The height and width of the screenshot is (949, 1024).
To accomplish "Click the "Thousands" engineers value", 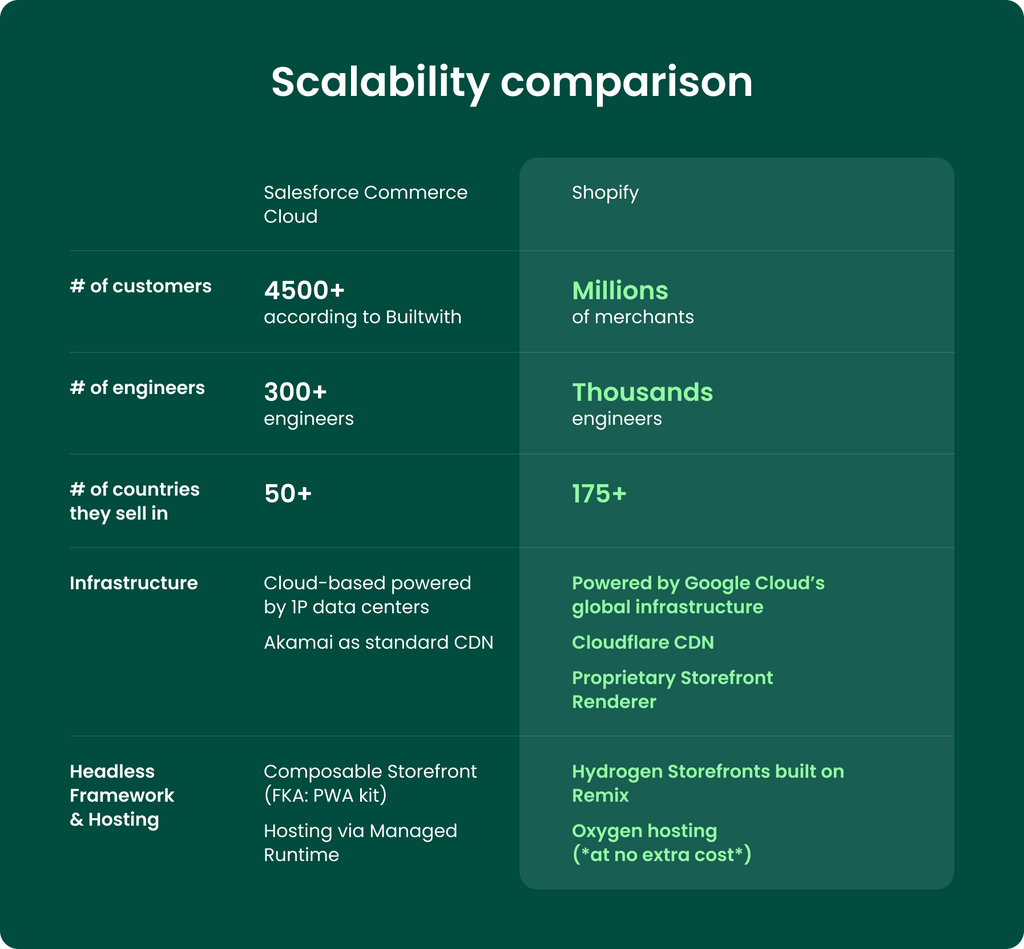I will tap(642, 392).
